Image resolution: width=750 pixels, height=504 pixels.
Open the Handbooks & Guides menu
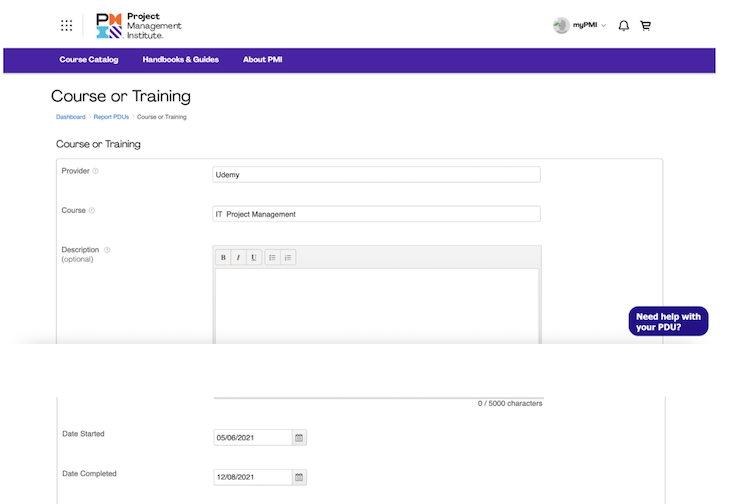click(x=180, y=60)
